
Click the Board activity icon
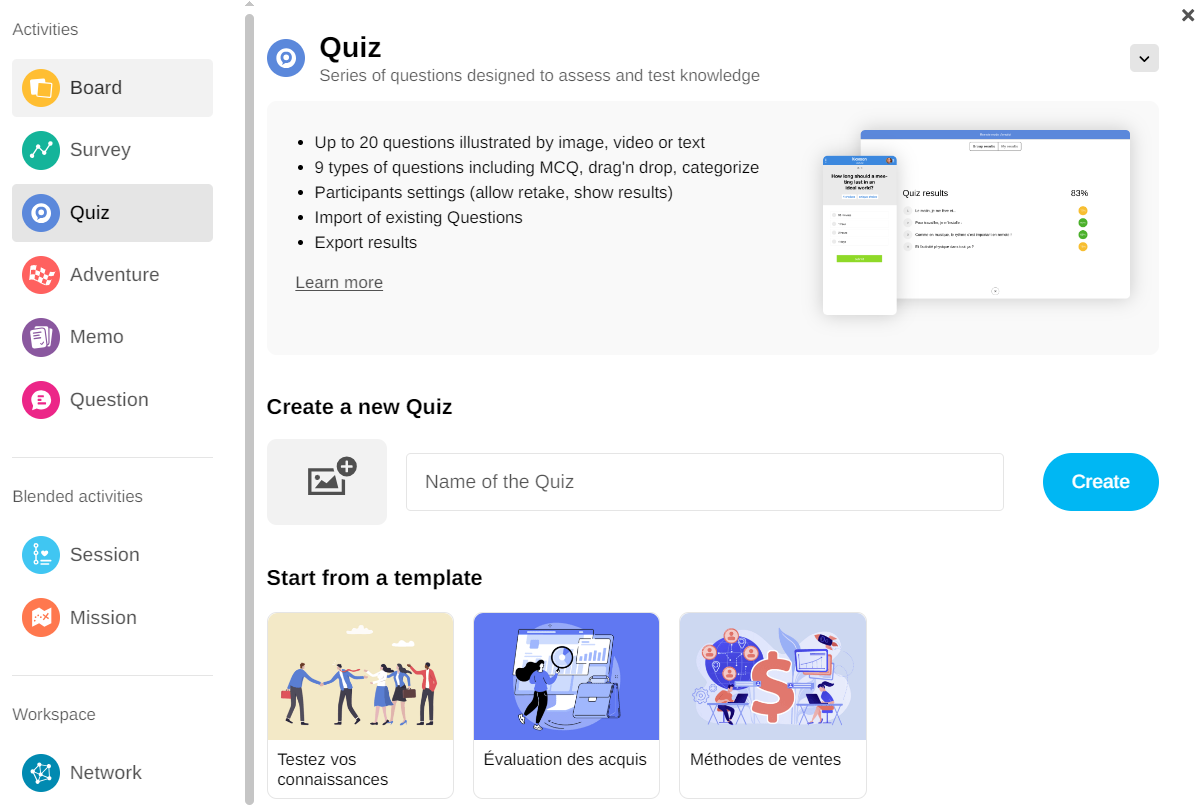click(41, 88)
